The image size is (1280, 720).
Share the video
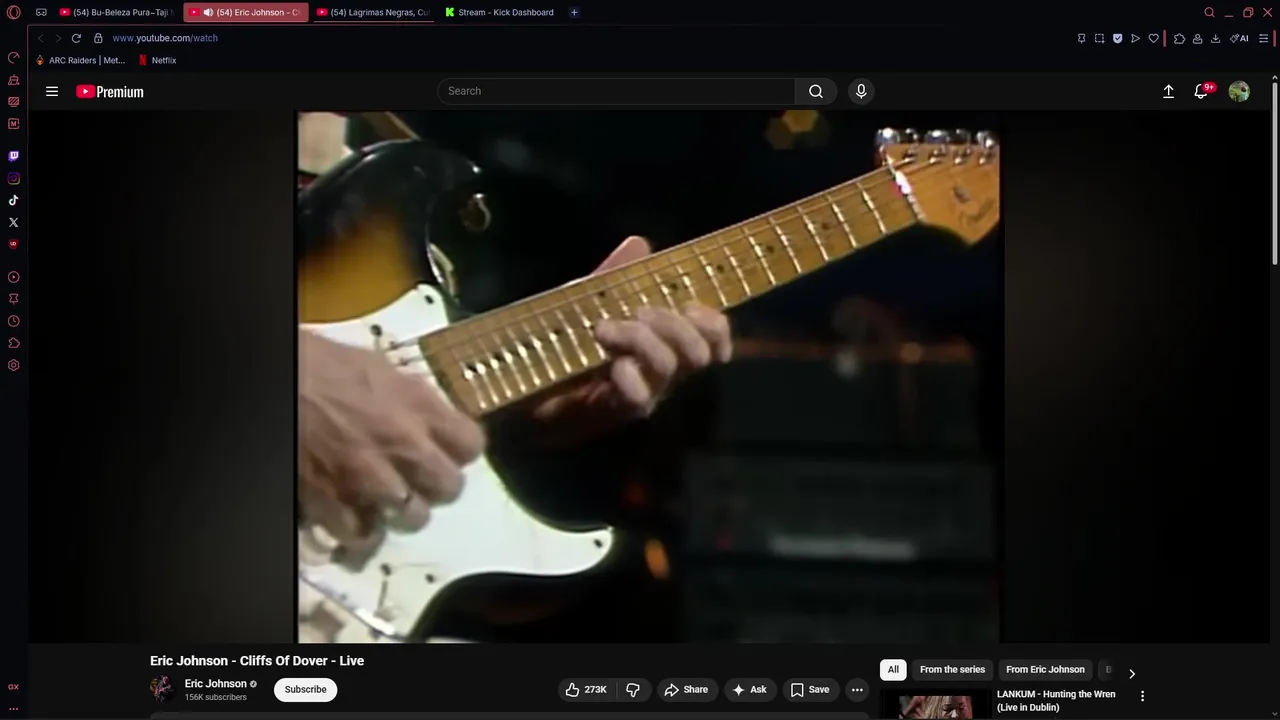(686, 689)
